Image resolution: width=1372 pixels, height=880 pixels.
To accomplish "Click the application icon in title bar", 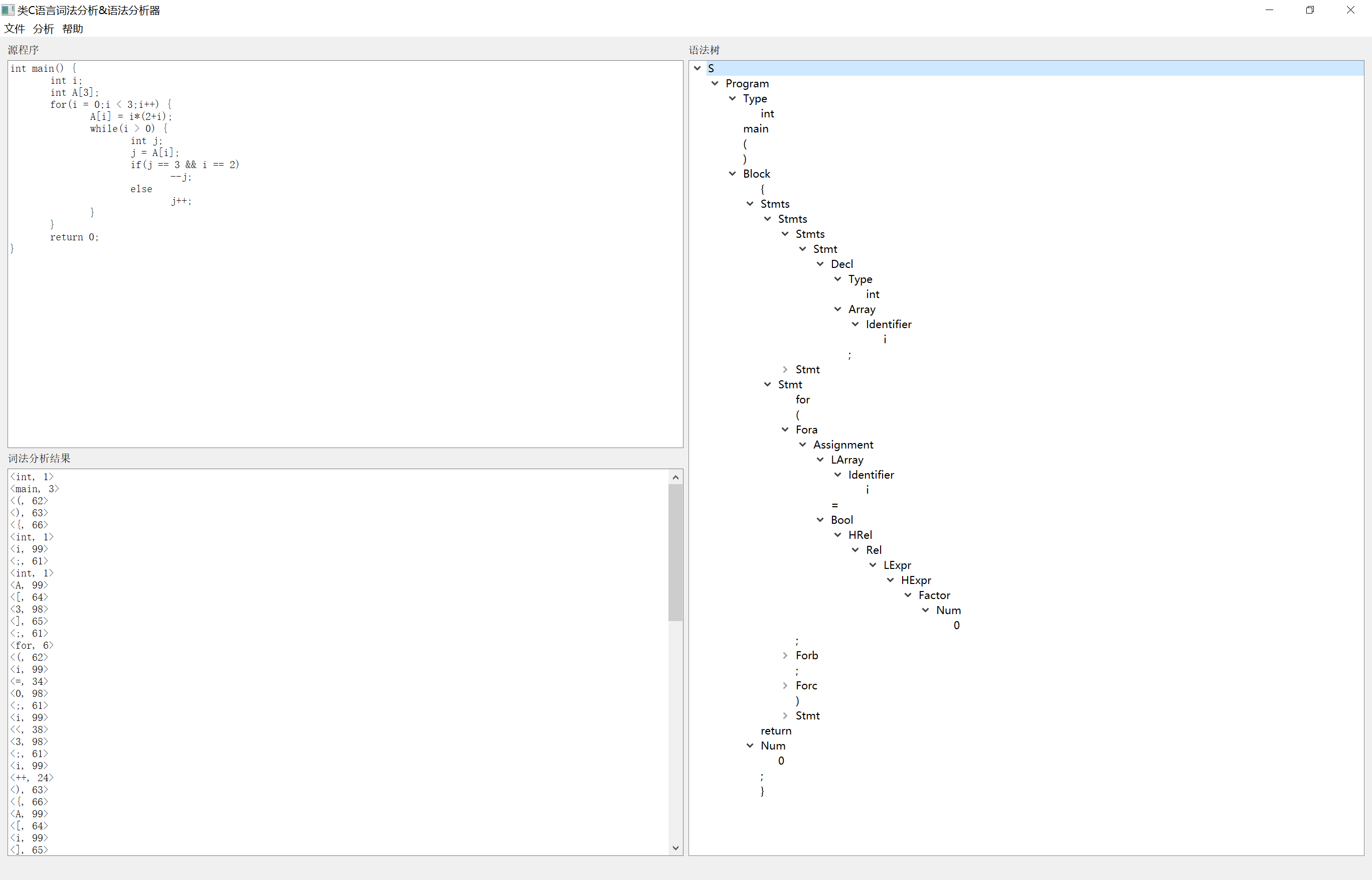I will 8,10.
